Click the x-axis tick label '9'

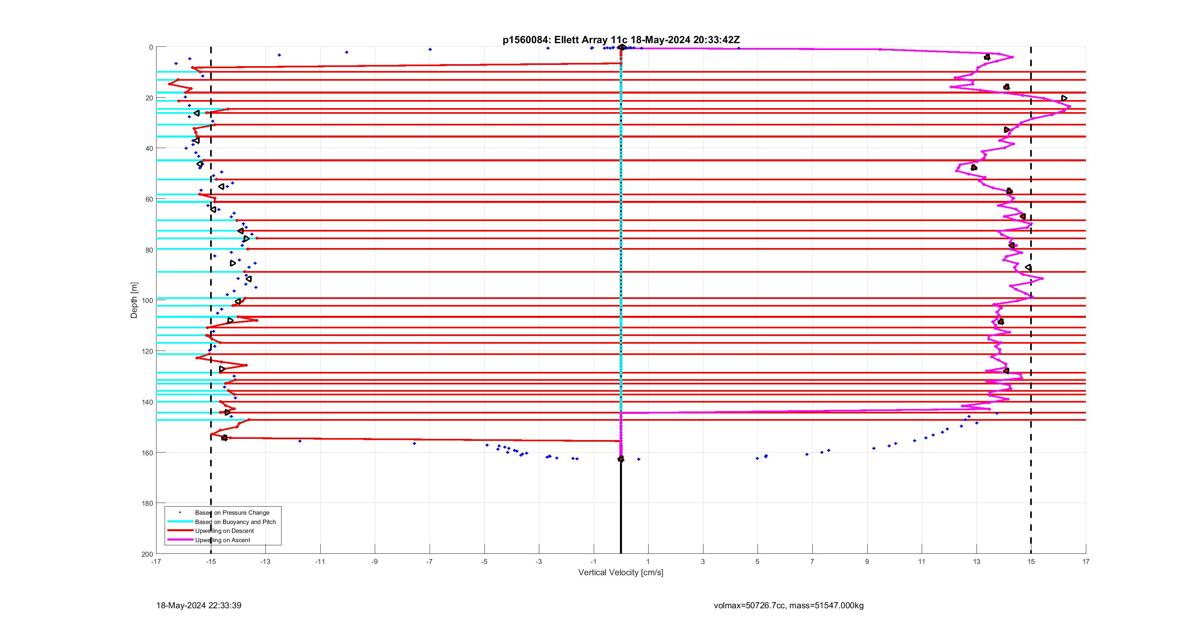tap(867, 561)
